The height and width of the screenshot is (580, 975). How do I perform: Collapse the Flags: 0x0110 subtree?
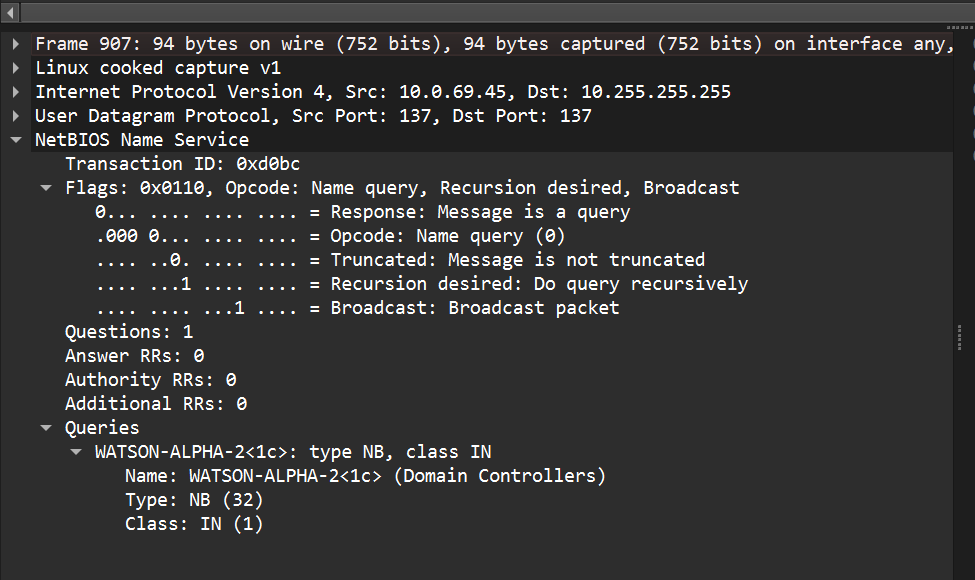point(46,188)
